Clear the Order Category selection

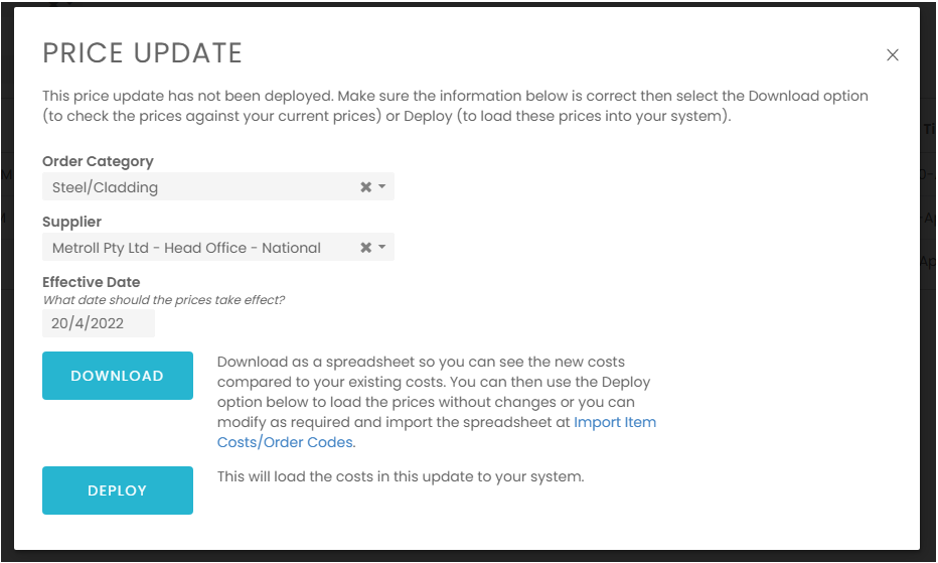(x=366, y=187)
